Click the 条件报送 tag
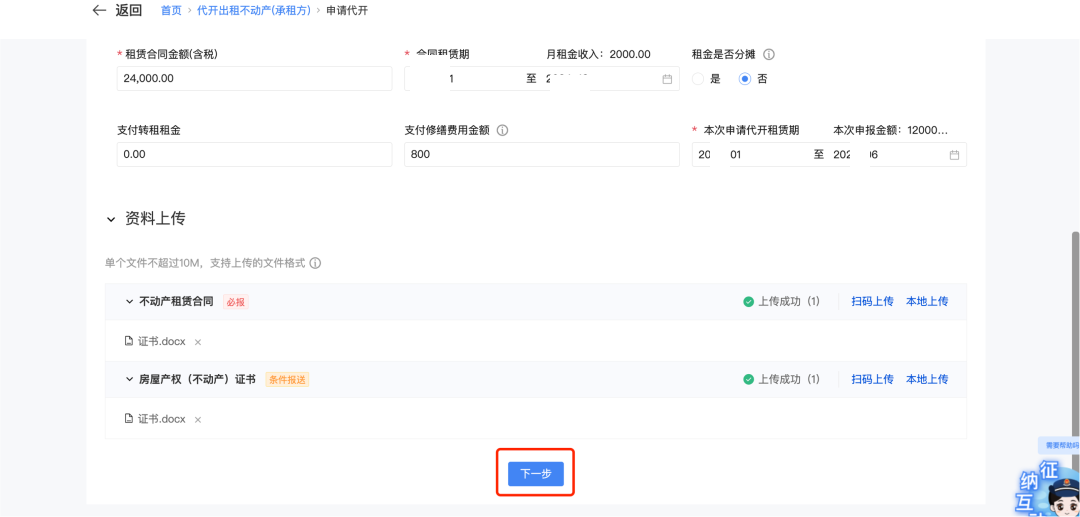 287,379
